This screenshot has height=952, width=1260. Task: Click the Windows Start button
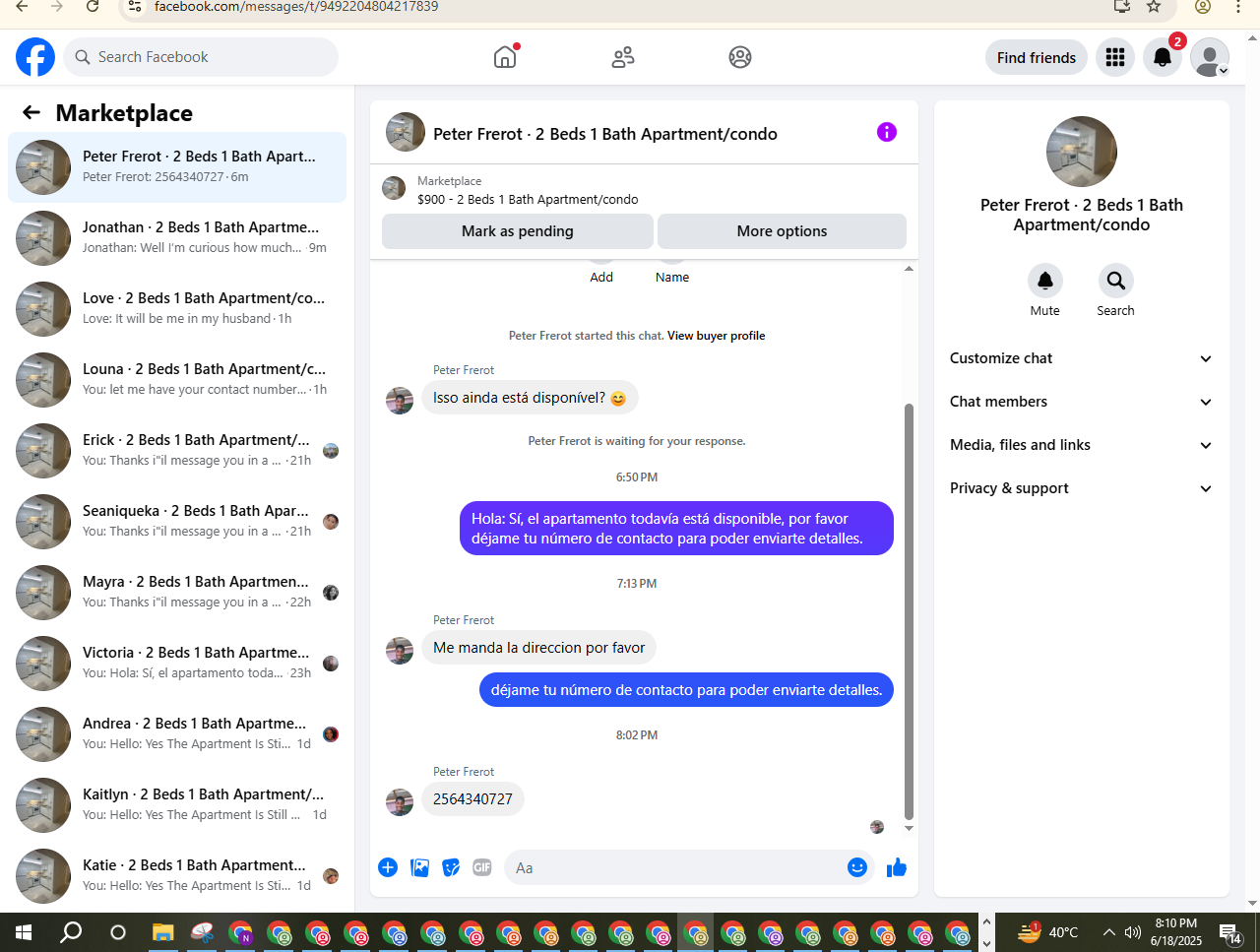point(24,931)
